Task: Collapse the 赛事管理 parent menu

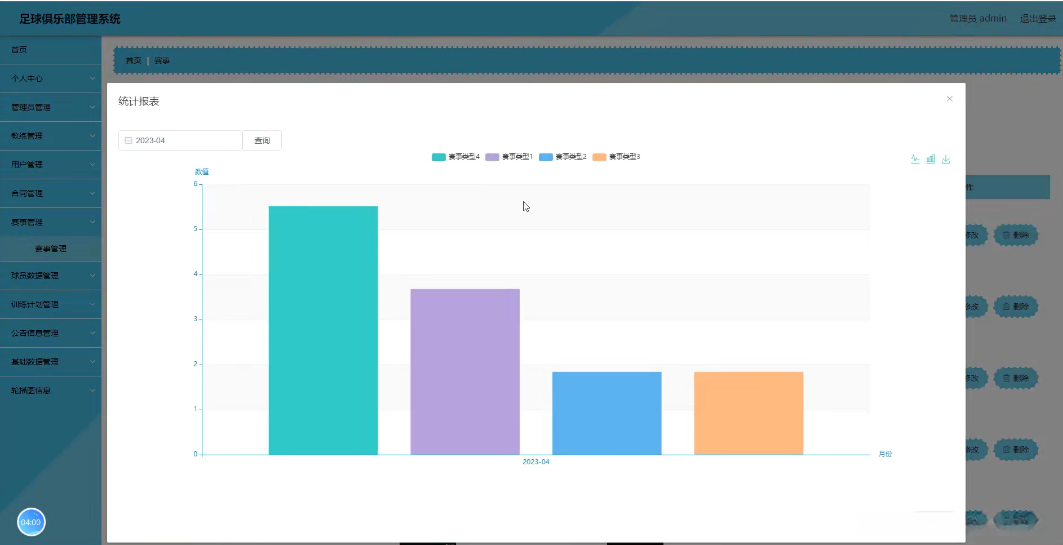Action: 51,222
